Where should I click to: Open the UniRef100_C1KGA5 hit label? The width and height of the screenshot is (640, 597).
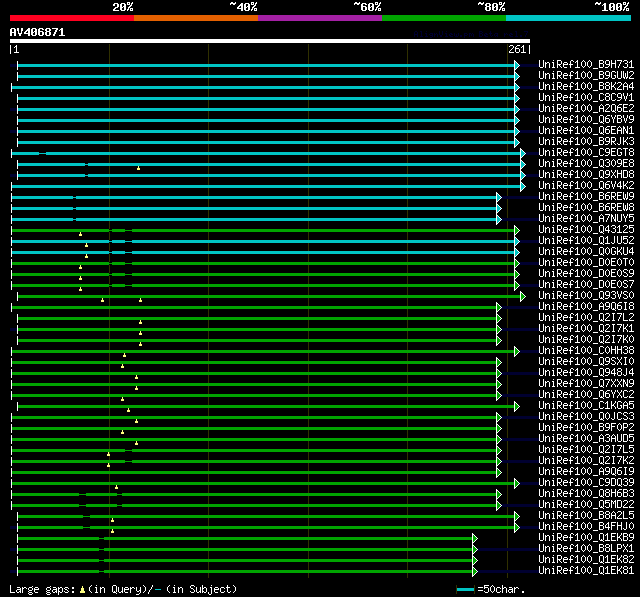[586, 406]
